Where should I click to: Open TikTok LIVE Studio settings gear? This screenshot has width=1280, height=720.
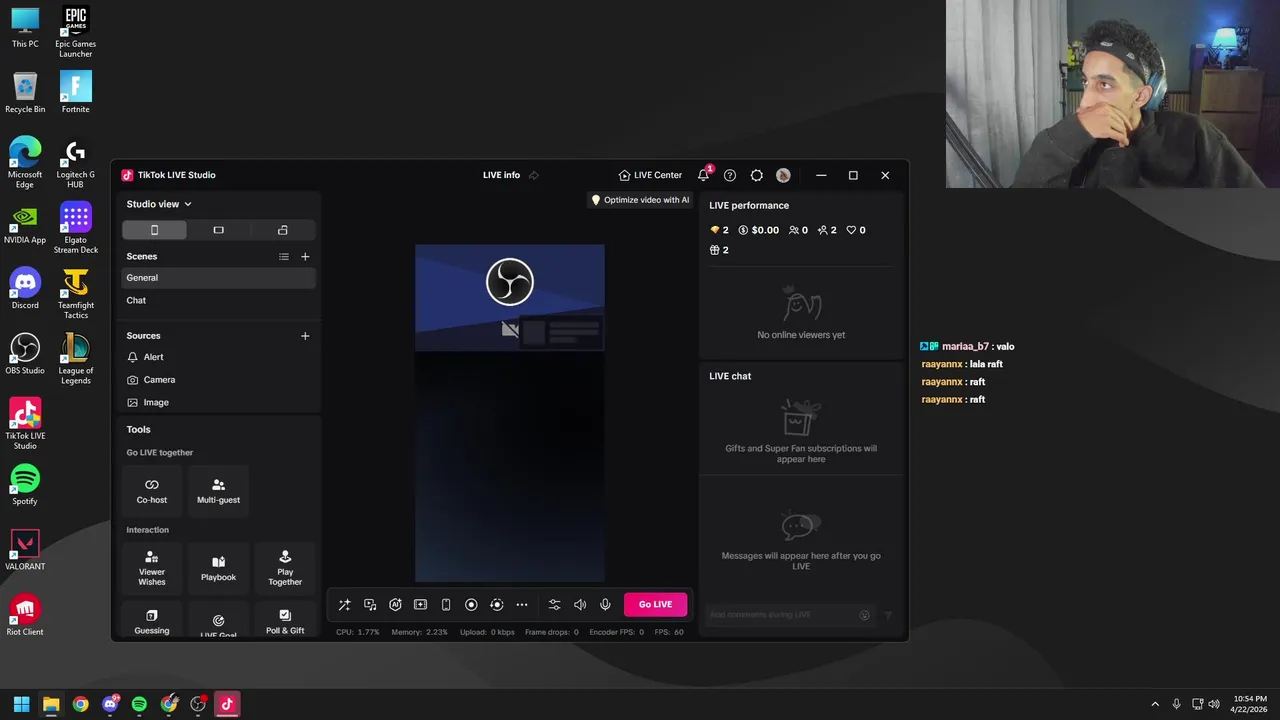tap(756, 175)
